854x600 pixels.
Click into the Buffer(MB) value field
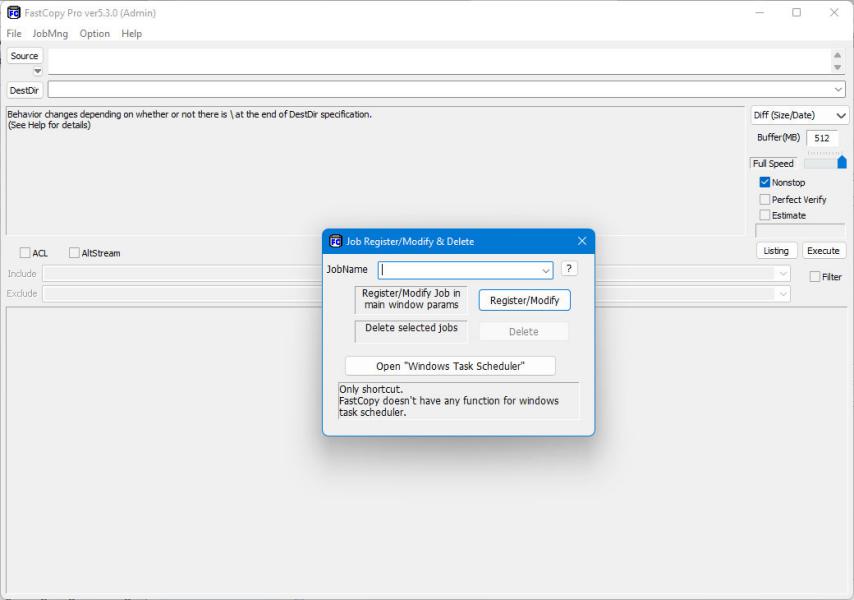coord(822,138)
